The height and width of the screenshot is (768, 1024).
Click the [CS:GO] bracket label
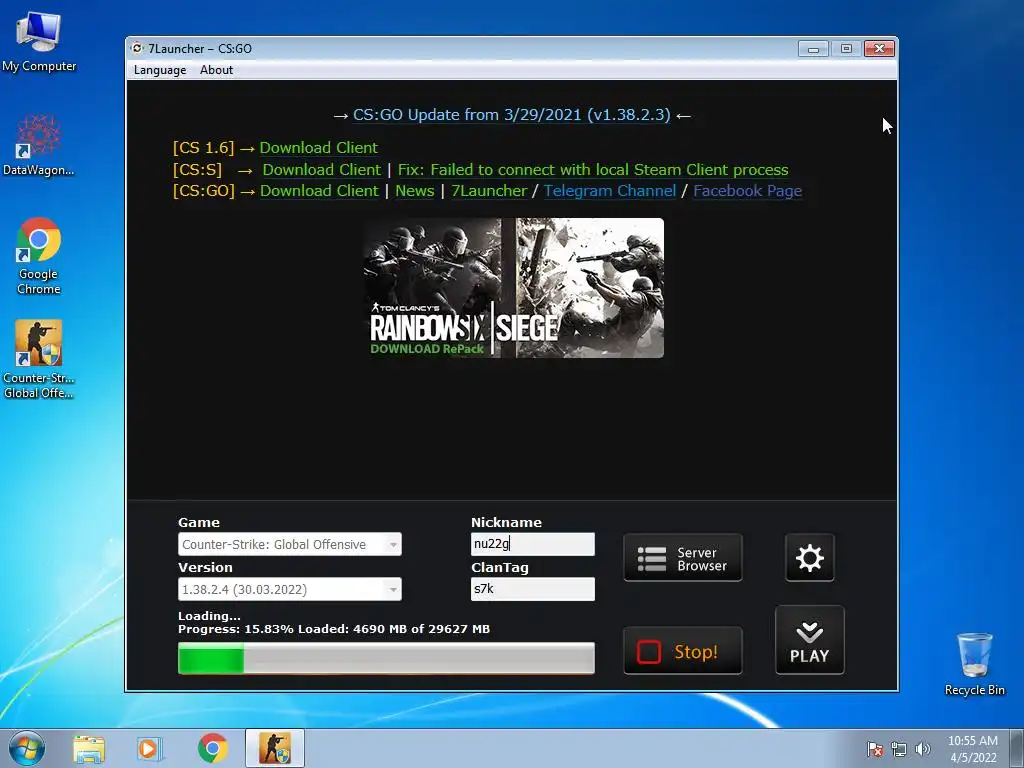[x=204, y=191]
